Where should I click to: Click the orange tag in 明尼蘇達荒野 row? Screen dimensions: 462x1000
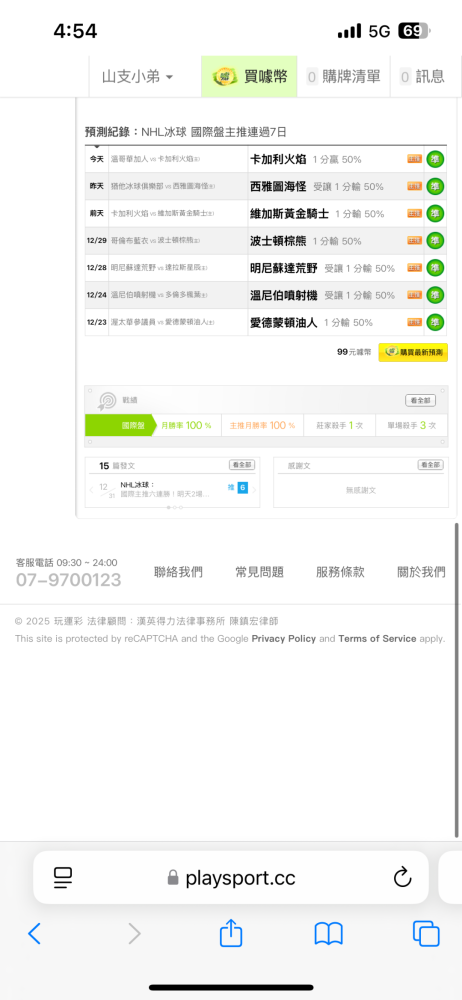tap(415, 268)
